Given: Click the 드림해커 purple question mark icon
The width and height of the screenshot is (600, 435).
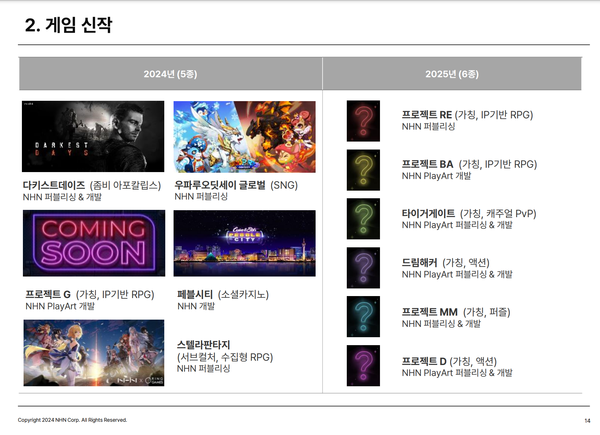Looking at the screenshot, I should pos(363,267).
